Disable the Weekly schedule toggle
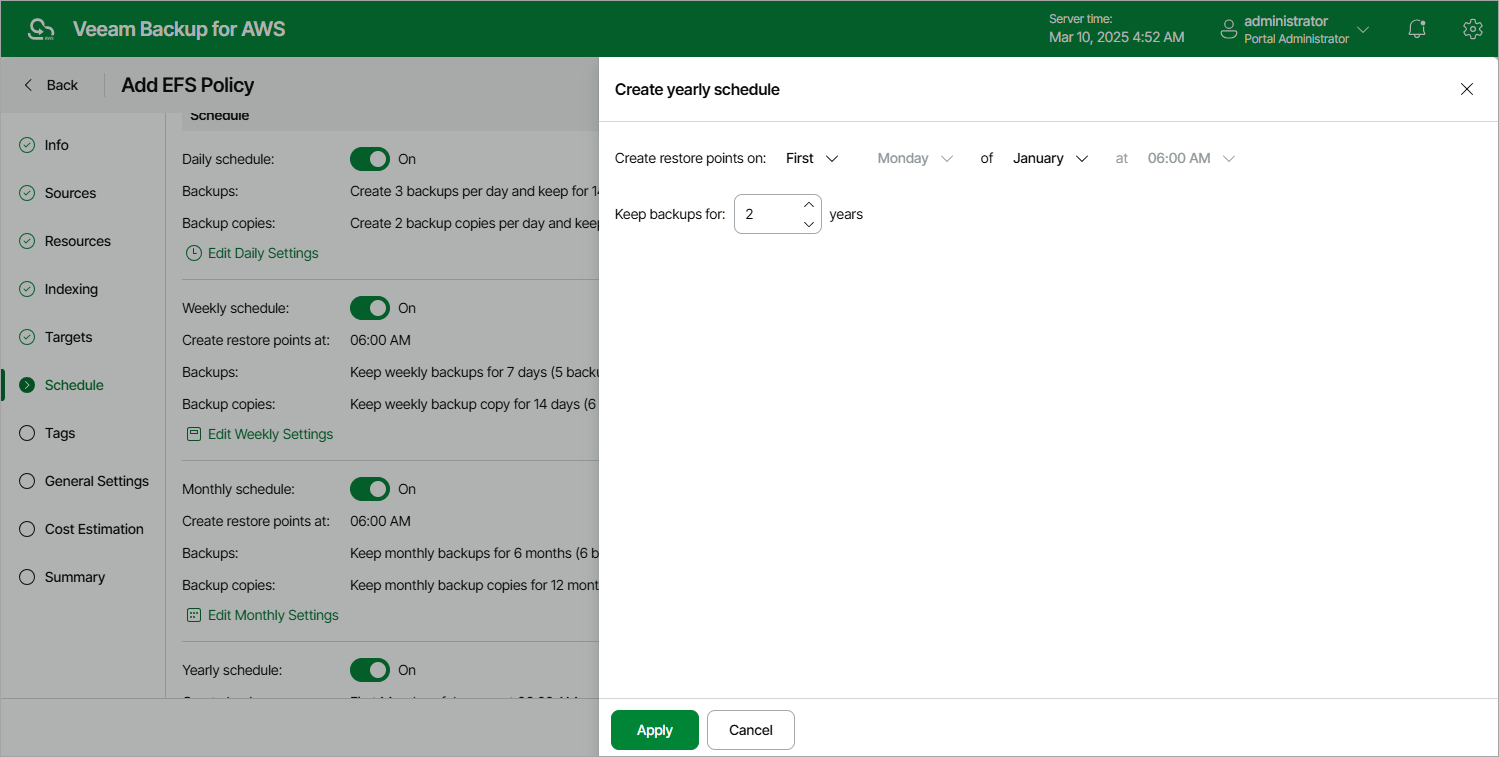The height and width of the screenshot is (757, 1499). (x=369, y=308)
